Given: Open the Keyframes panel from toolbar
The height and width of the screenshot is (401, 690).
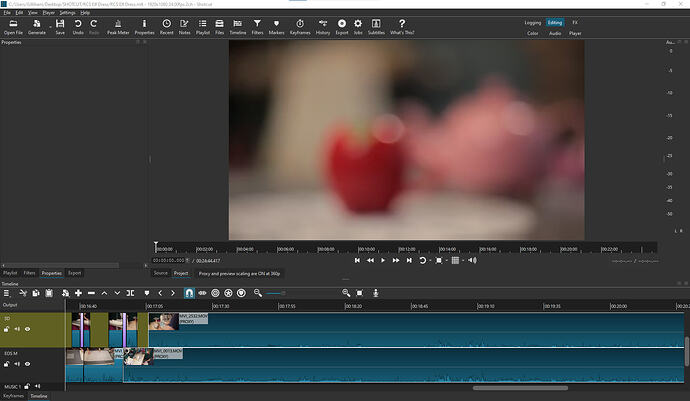Looking at the screenshot, I should [x=300, y=27].
